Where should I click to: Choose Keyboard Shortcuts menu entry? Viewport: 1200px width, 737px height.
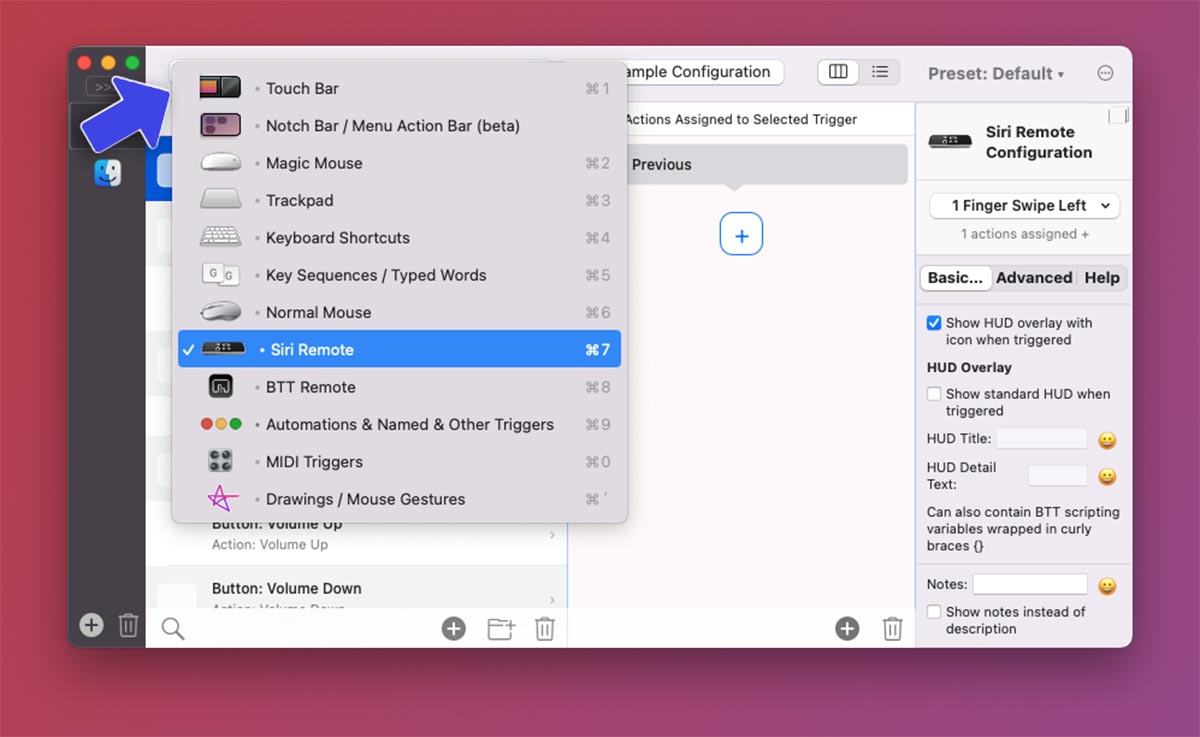click(x=337, y=238)
